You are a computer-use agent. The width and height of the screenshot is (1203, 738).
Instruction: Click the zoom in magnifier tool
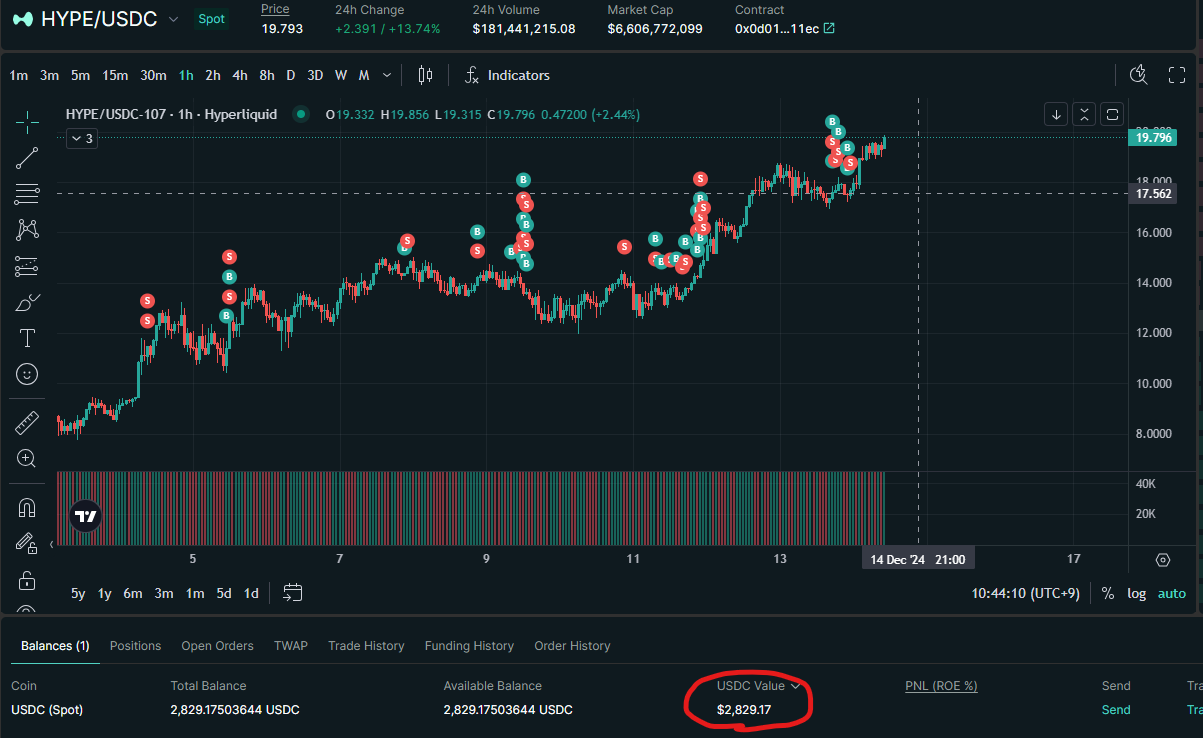(x=27, y=459)
